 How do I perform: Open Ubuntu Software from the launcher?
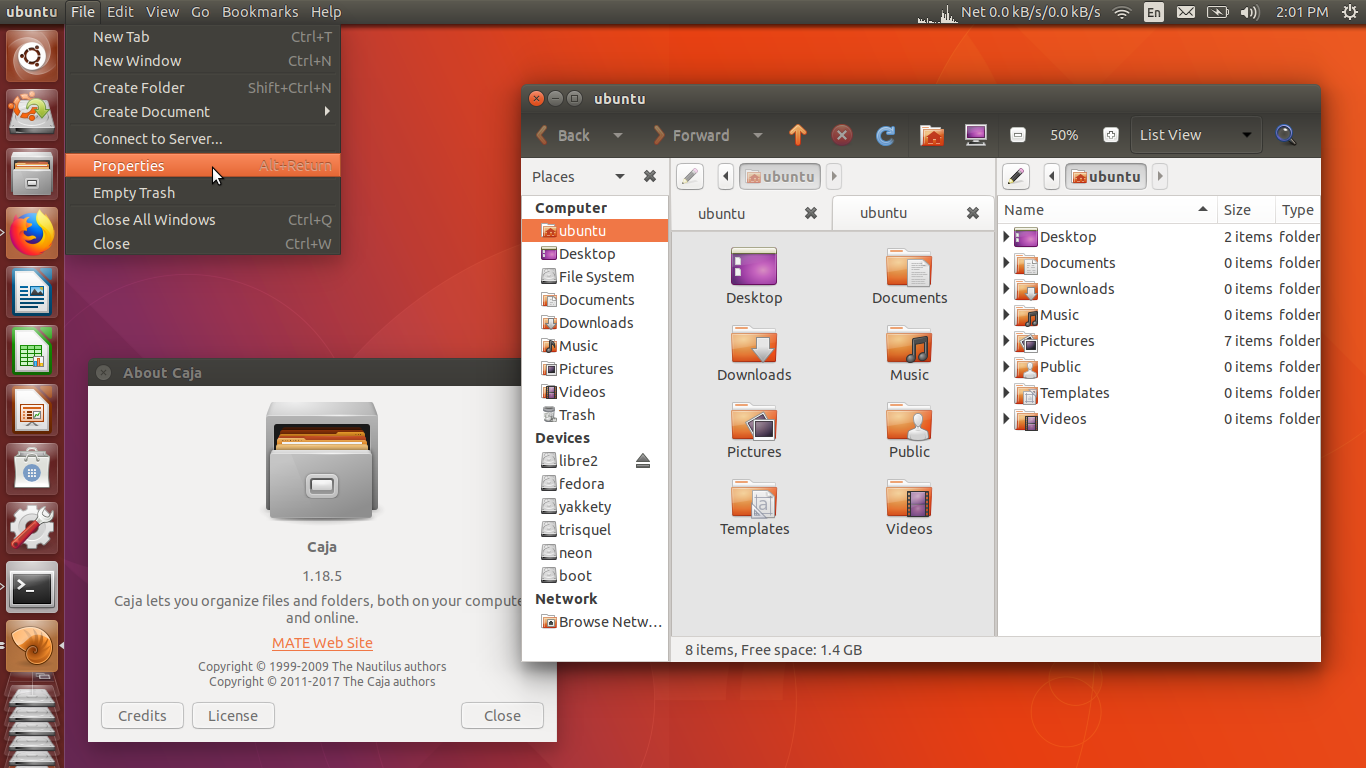[32, 469]
